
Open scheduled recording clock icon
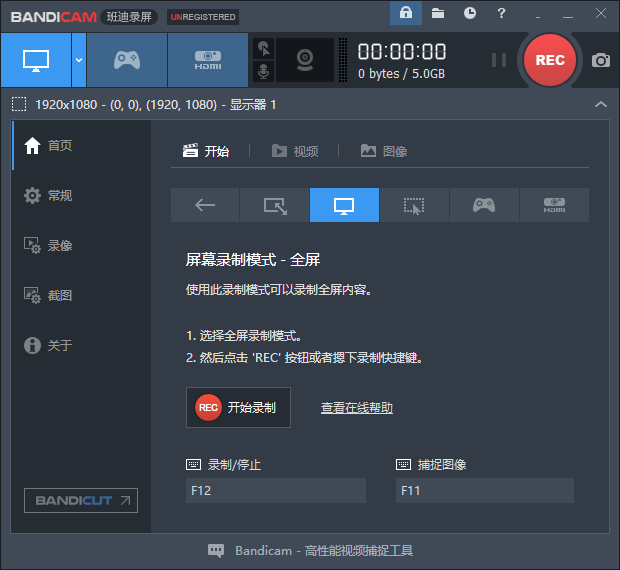469,13
